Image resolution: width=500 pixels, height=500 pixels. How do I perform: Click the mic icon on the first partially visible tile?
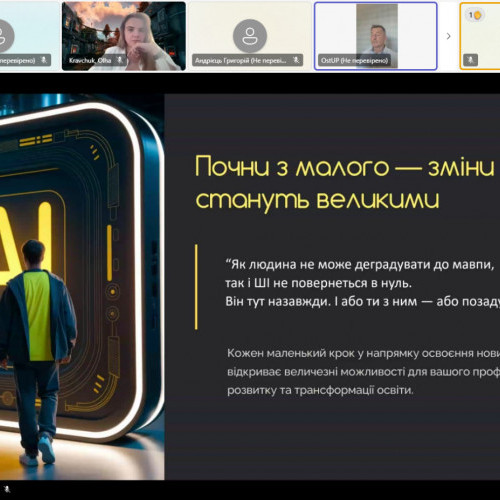pyautogui.click(x=44, y=60)
